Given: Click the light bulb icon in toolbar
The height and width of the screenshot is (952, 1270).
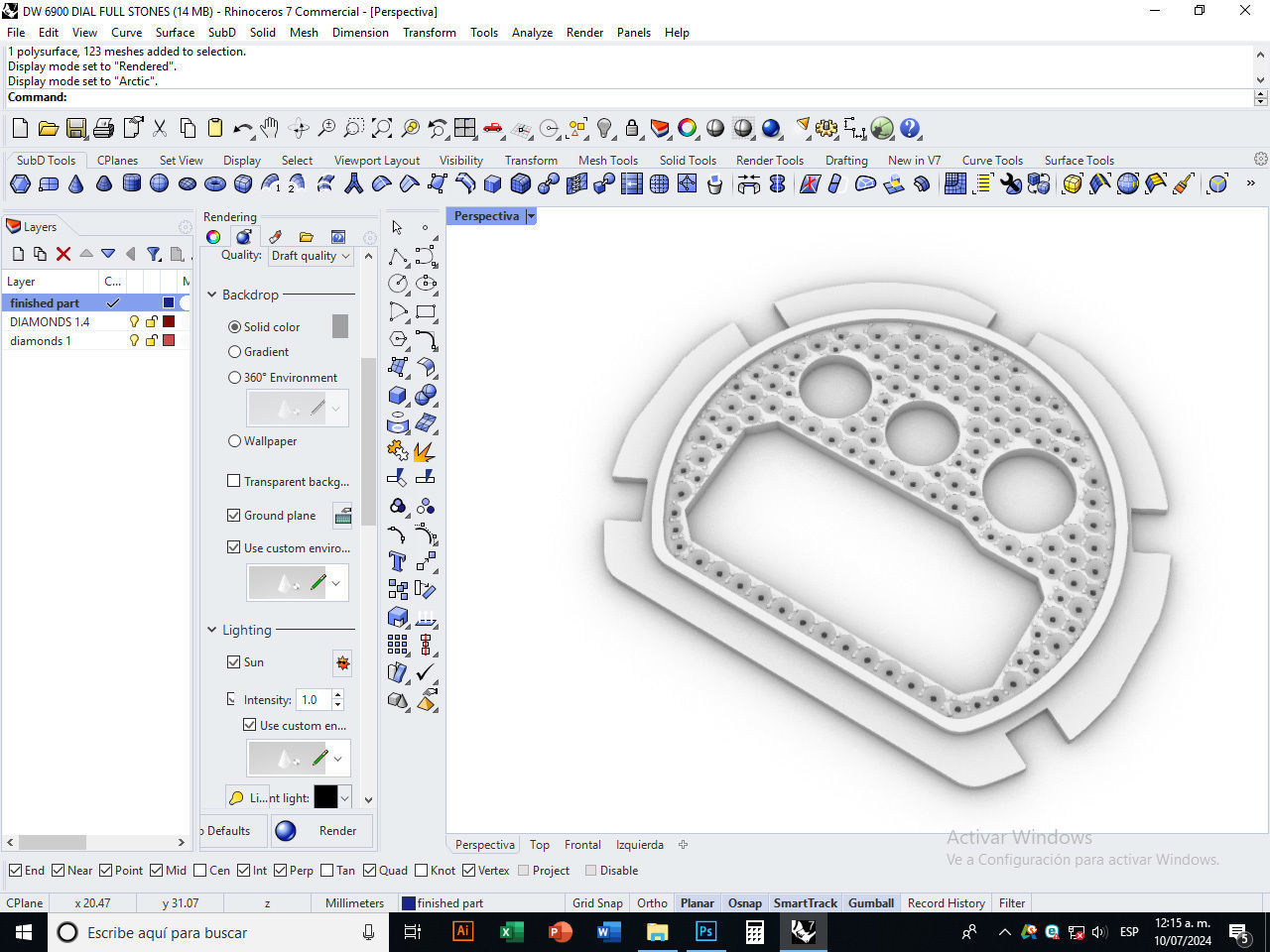Looking at the screenshot, I should (604, 128).
